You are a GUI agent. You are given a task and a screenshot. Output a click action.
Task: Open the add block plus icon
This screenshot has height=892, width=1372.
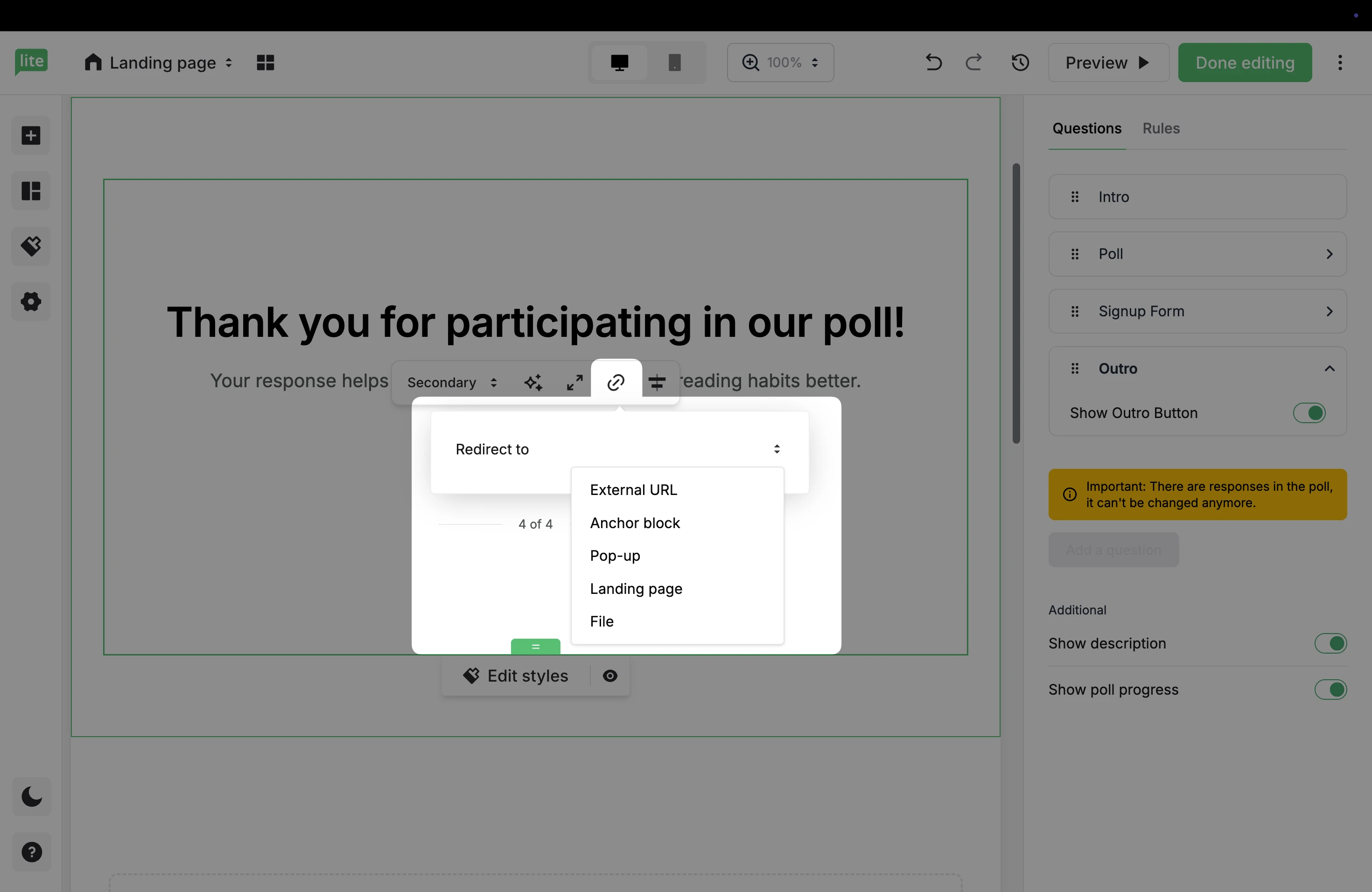tap(31, 135)
